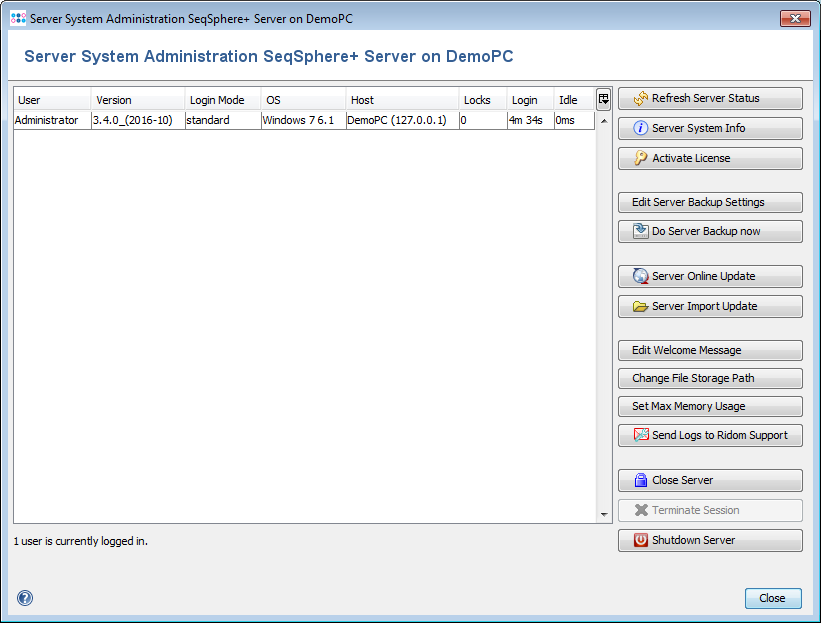The height and width of the screenshot is (623, 821).
Task: Open Edit Server Backup Settings
Action: [710, 202]
